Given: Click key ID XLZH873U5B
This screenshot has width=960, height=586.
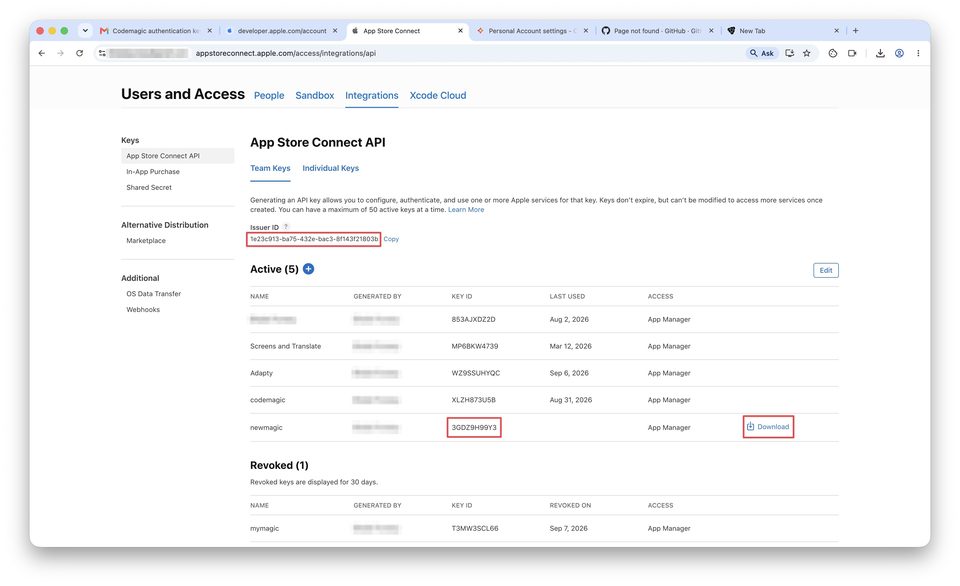Looking at the screenshot, I should click(473, 400).
